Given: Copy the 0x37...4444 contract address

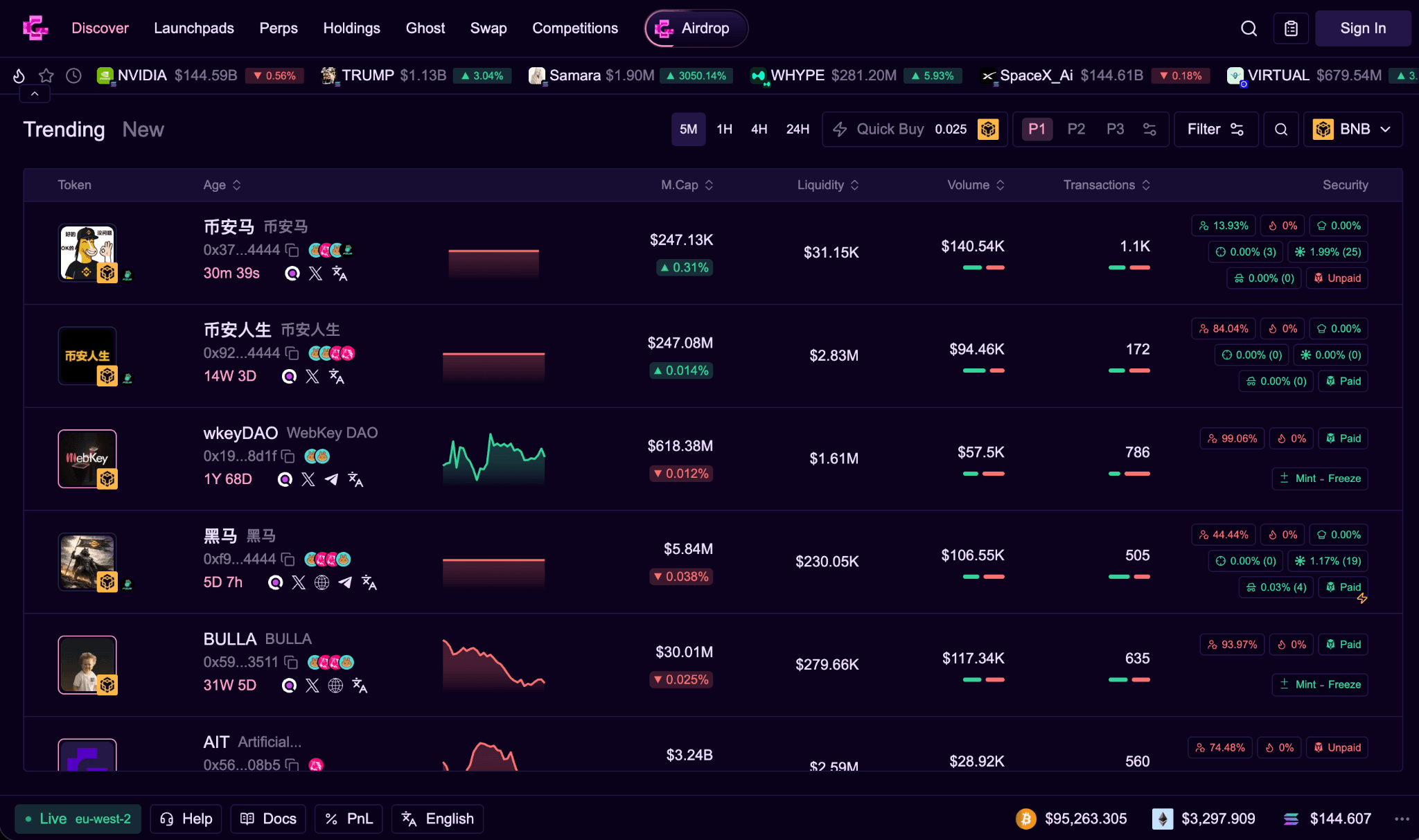Looking at the screenshot, I should [x=292, y=250].
